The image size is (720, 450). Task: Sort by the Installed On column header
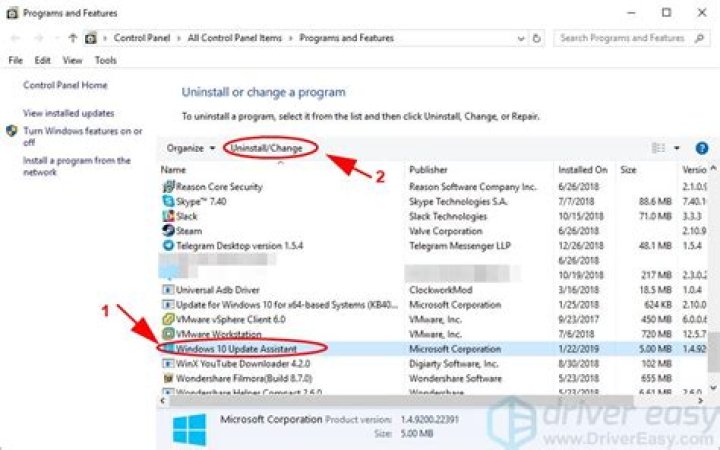coord(583,169)
